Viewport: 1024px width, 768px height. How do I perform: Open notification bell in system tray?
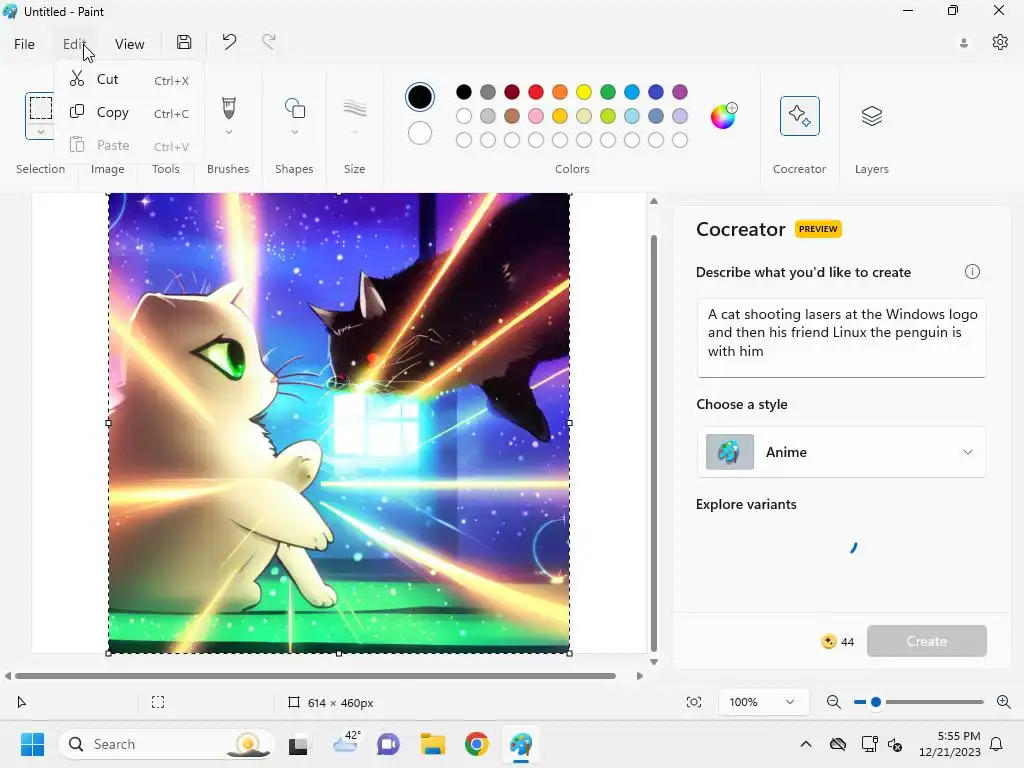[x=997, y=744]
